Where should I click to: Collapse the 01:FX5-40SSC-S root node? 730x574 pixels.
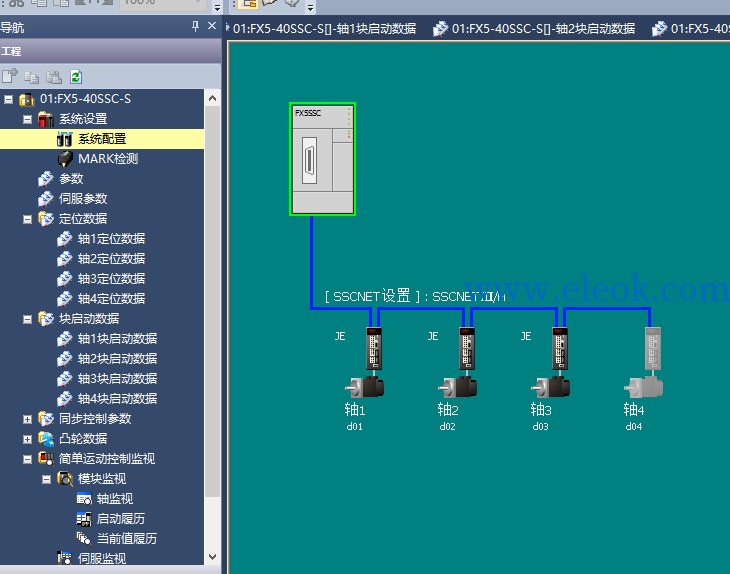pos(8,99)
